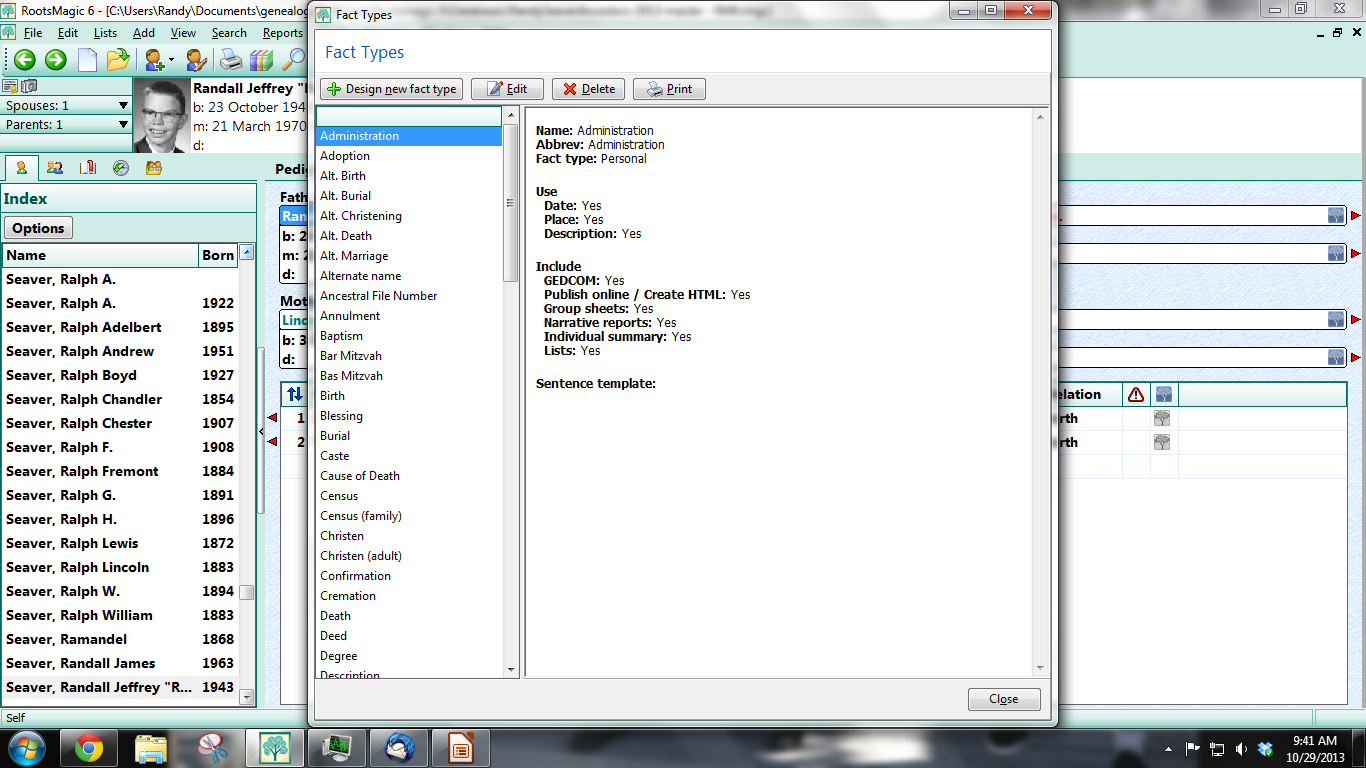This screenshot has height=768, width=1366.
Task: Select the Family view tab with two people
Action: click(54, 168)
